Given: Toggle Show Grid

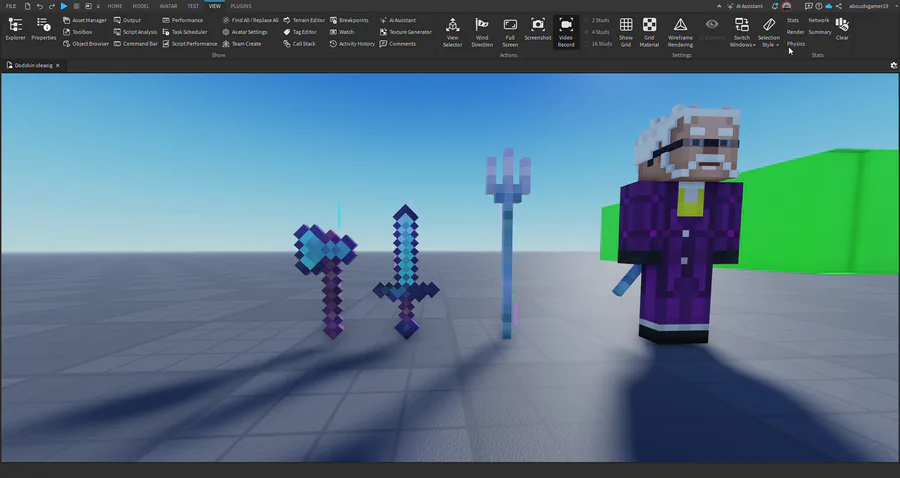Looking at the screenshot, I should coord(626,32).
